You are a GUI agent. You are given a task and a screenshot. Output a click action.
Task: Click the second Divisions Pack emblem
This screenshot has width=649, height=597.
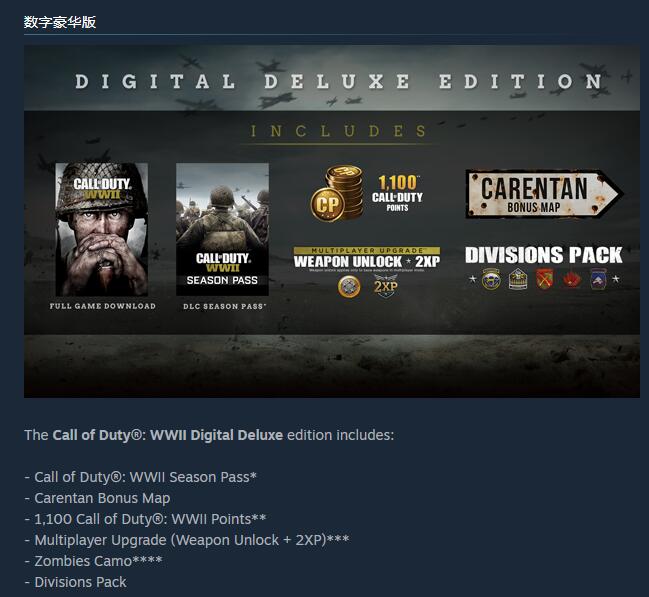click(518, 279)
